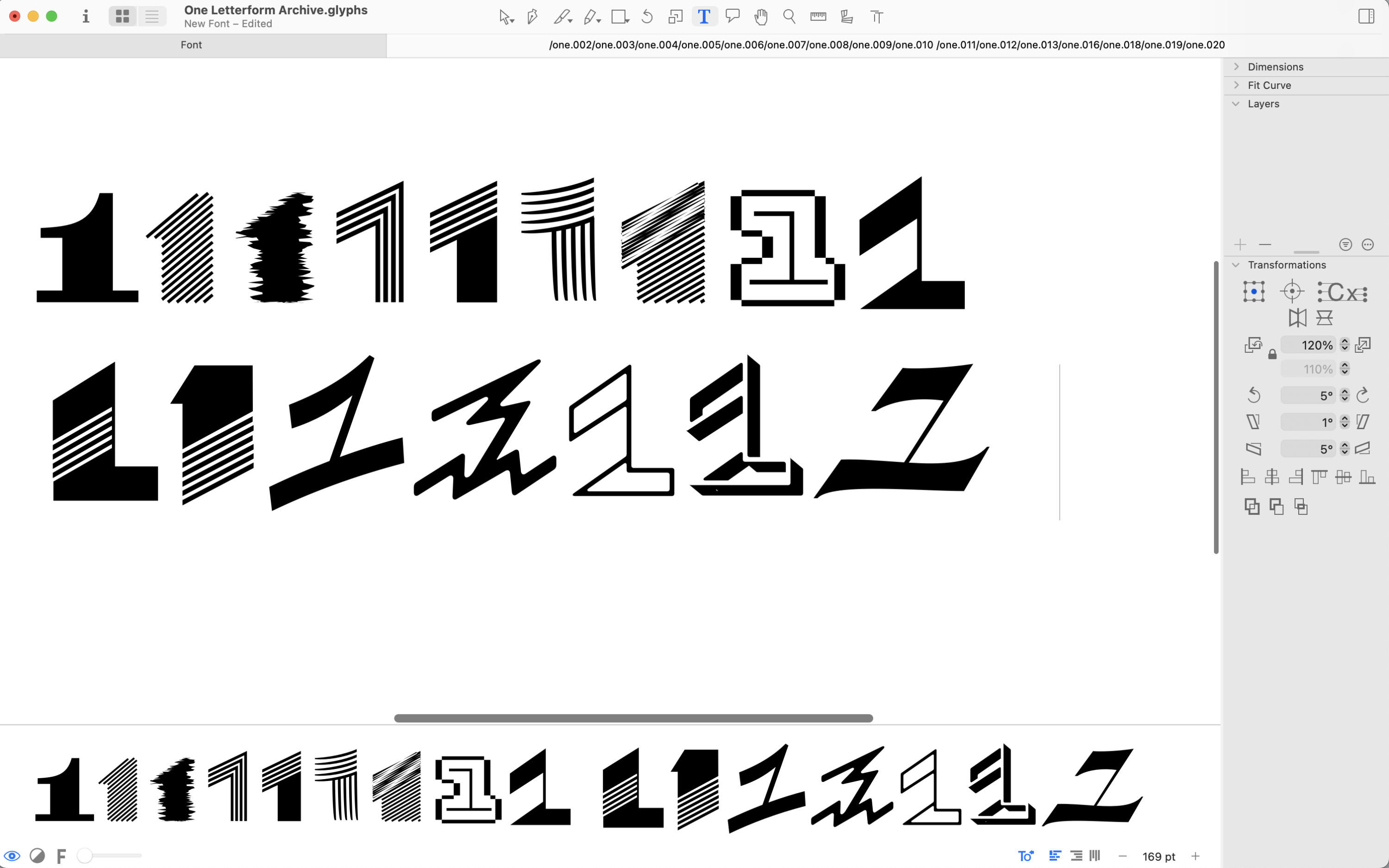The image size is (1389, 868).
Task: Select the Measurement ruler tool
Action: click(818, 17)
